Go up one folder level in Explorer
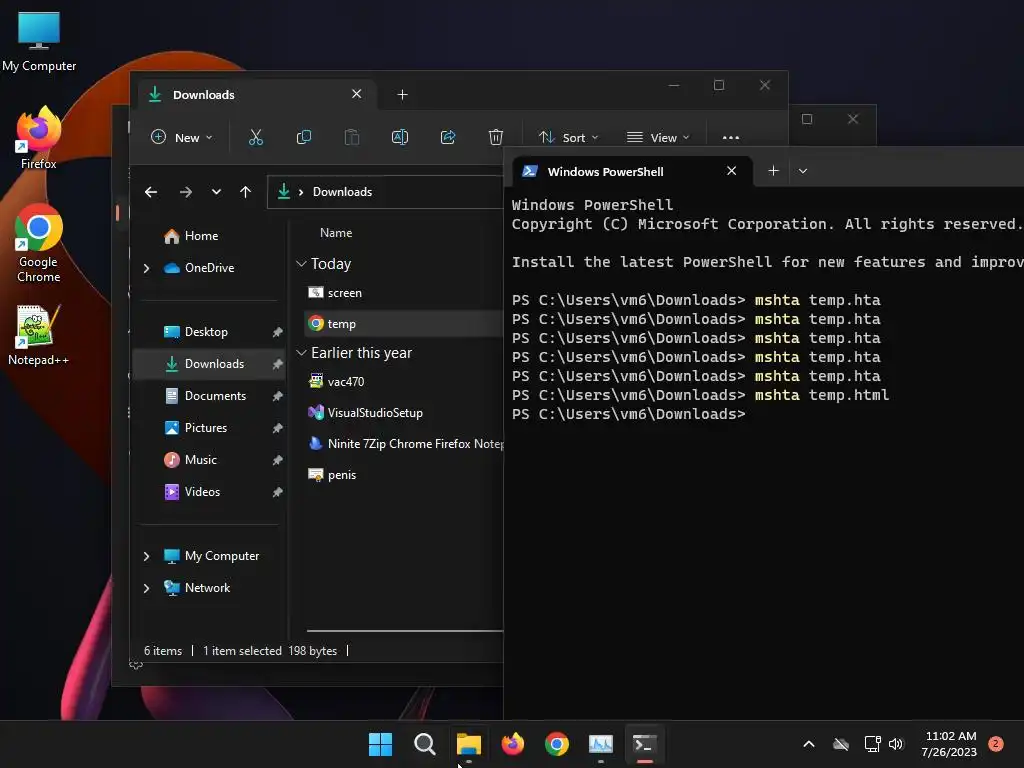The height and width of the screenshot is (768, 1024). [x=246, y=192]
